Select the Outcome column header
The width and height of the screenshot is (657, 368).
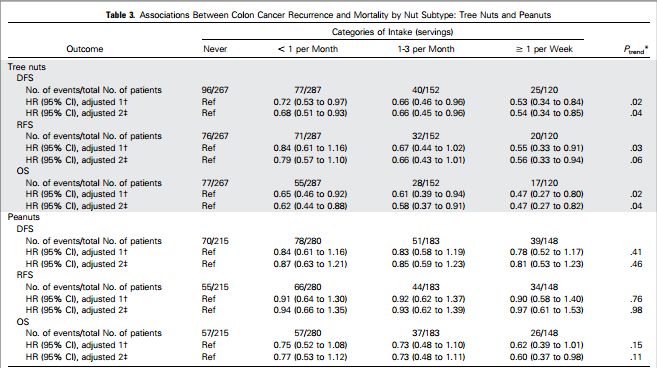[85, 49]
